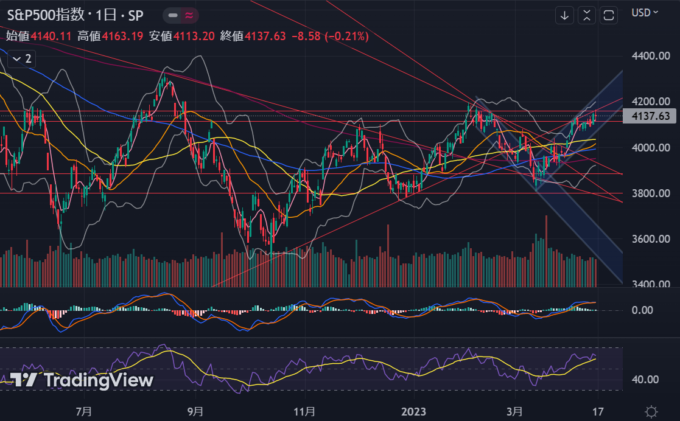Viewport: 680px width, 421px height.
Task: Click the move pane down arrow icon
Action: point(565,15)
